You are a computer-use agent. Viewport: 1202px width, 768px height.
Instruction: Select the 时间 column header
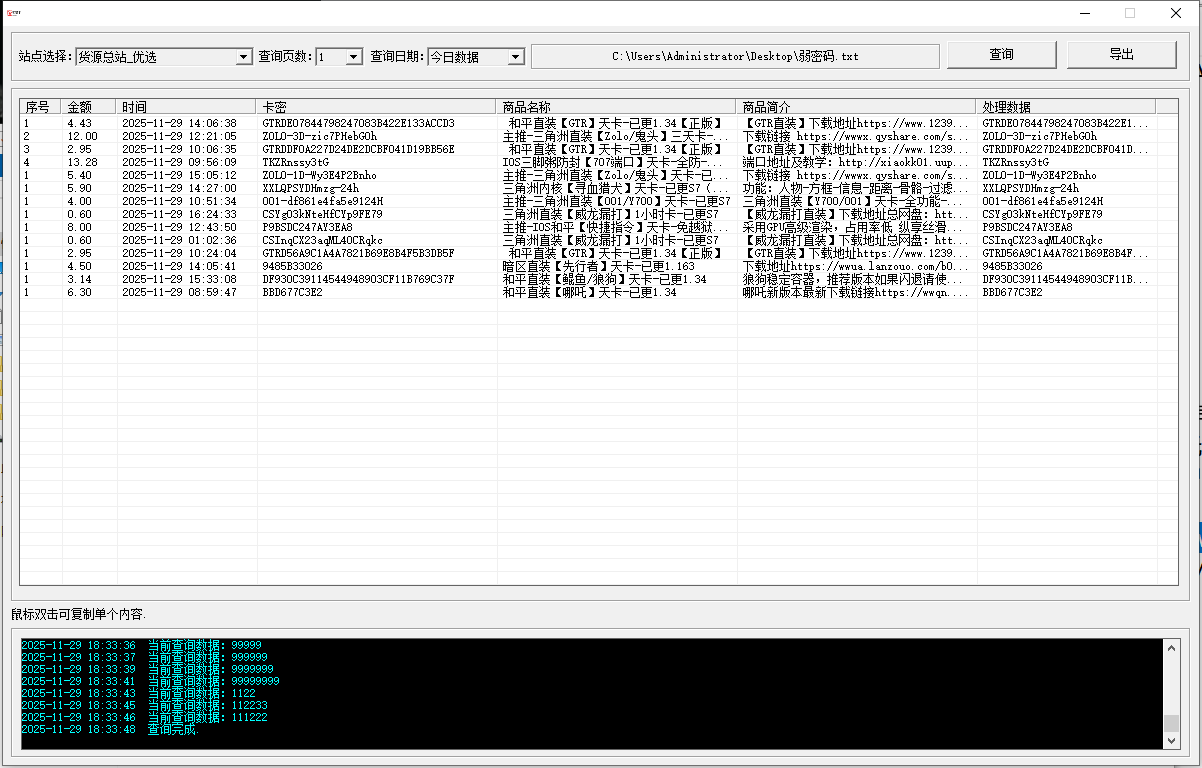[186, 106]
